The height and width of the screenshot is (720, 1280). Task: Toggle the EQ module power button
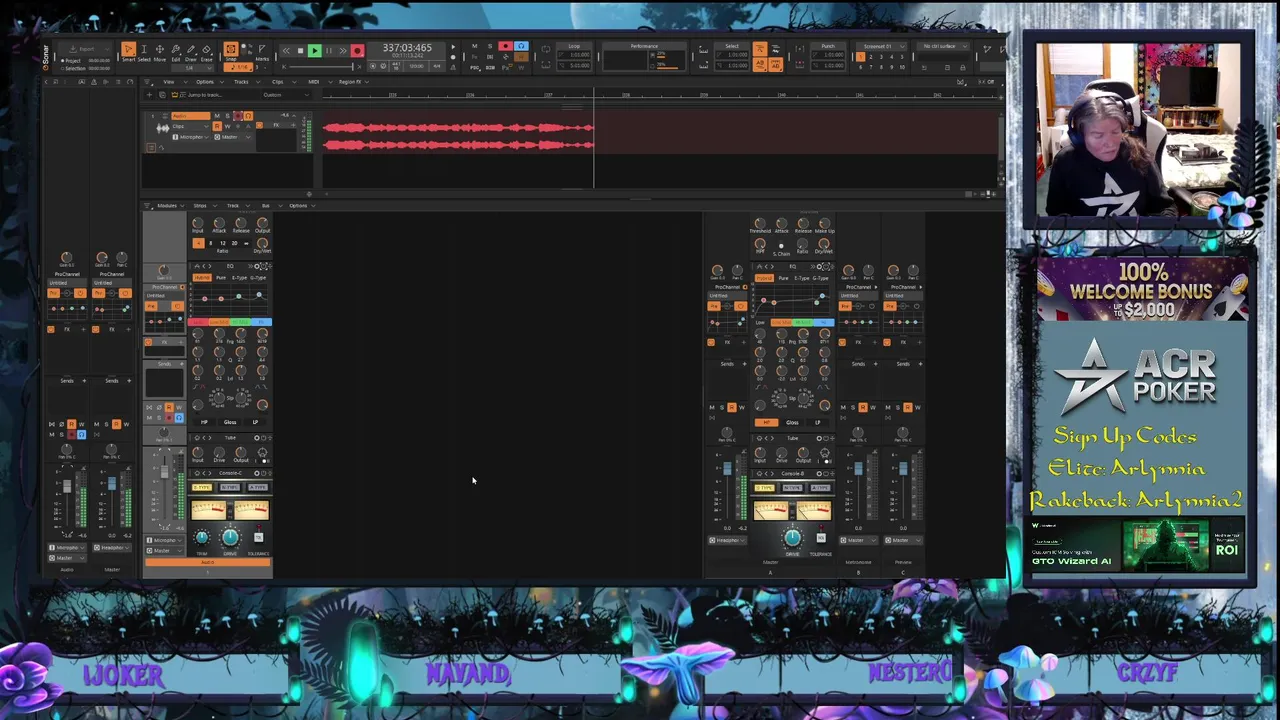point(263,266)
